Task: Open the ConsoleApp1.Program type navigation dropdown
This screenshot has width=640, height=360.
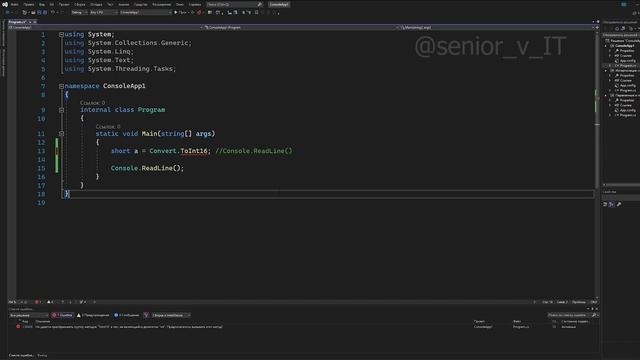Action: 301,27
